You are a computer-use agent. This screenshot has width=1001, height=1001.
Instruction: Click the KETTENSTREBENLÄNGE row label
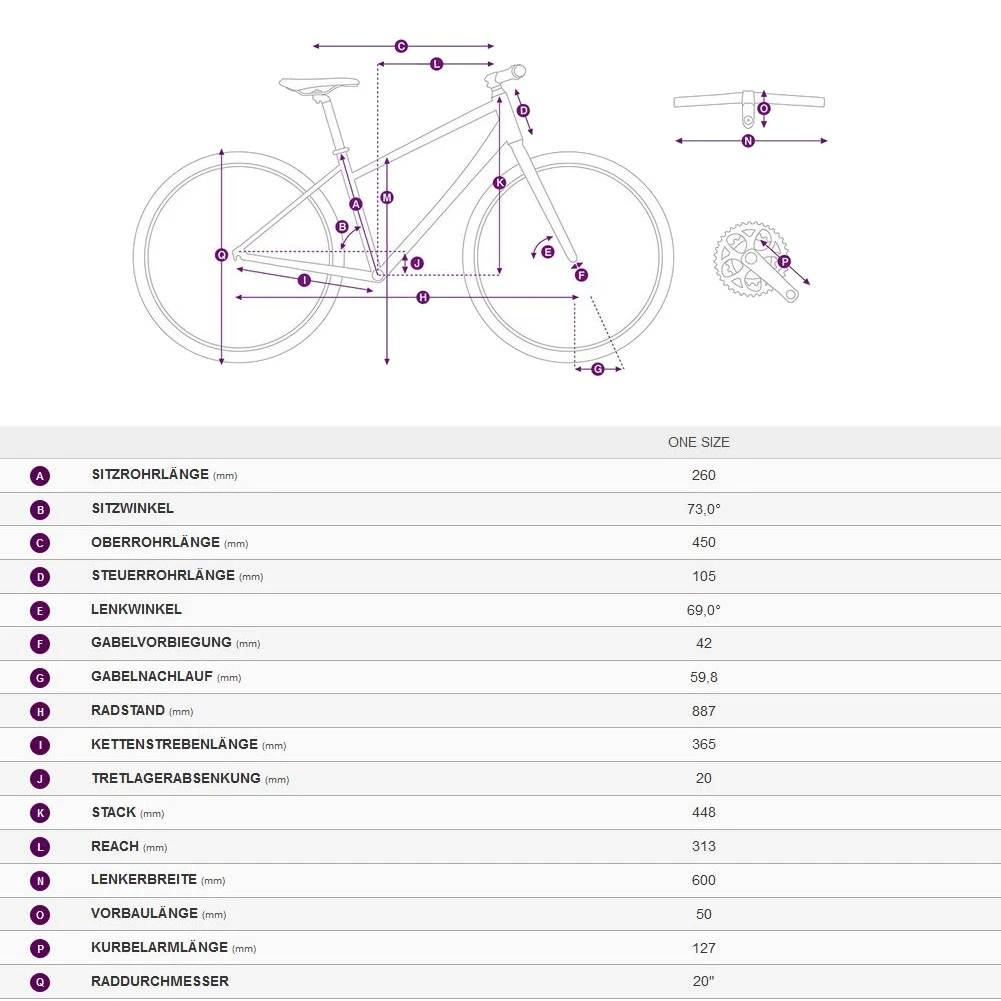coord(174,745)
